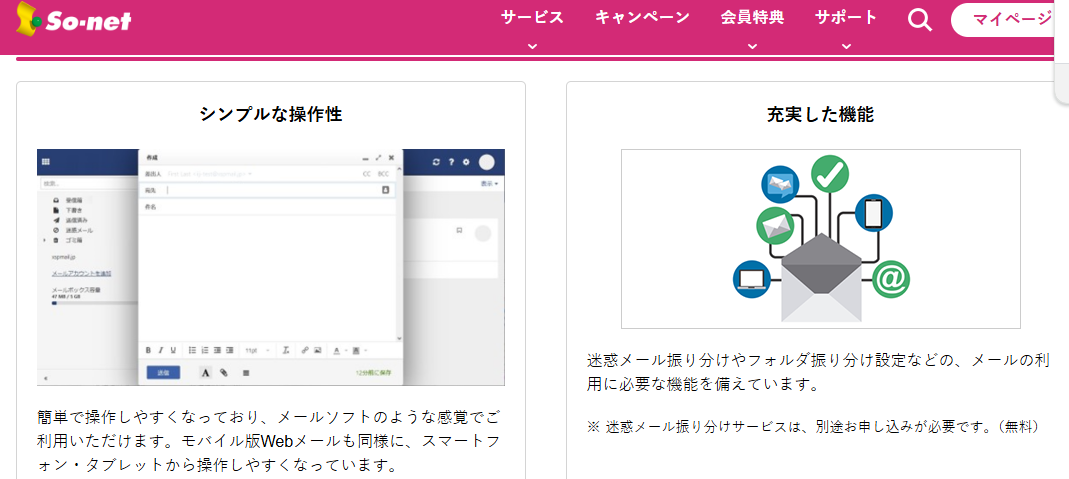Click the So-net logo
Screen dimensions: 1069x479
tap(74, 19)
